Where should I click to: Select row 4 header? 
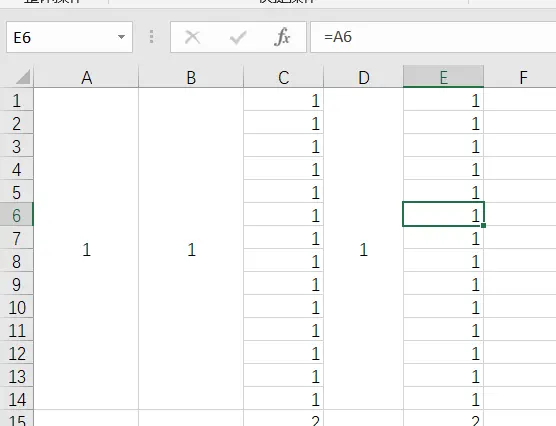pos(17,168)
